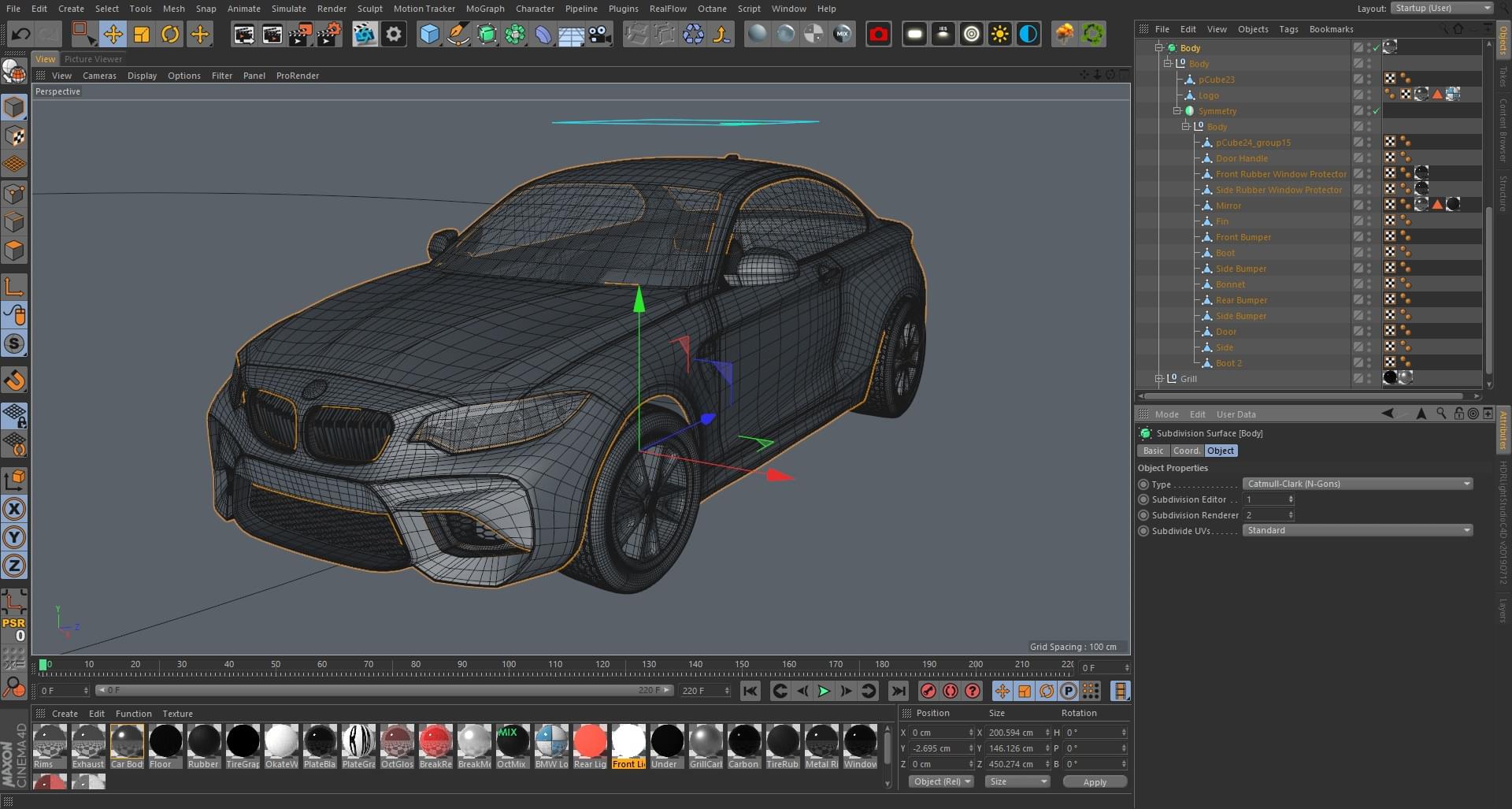This screenshot has width=1512, height=809.
Task: Select the Scale tool
Action: coord(142,34)
